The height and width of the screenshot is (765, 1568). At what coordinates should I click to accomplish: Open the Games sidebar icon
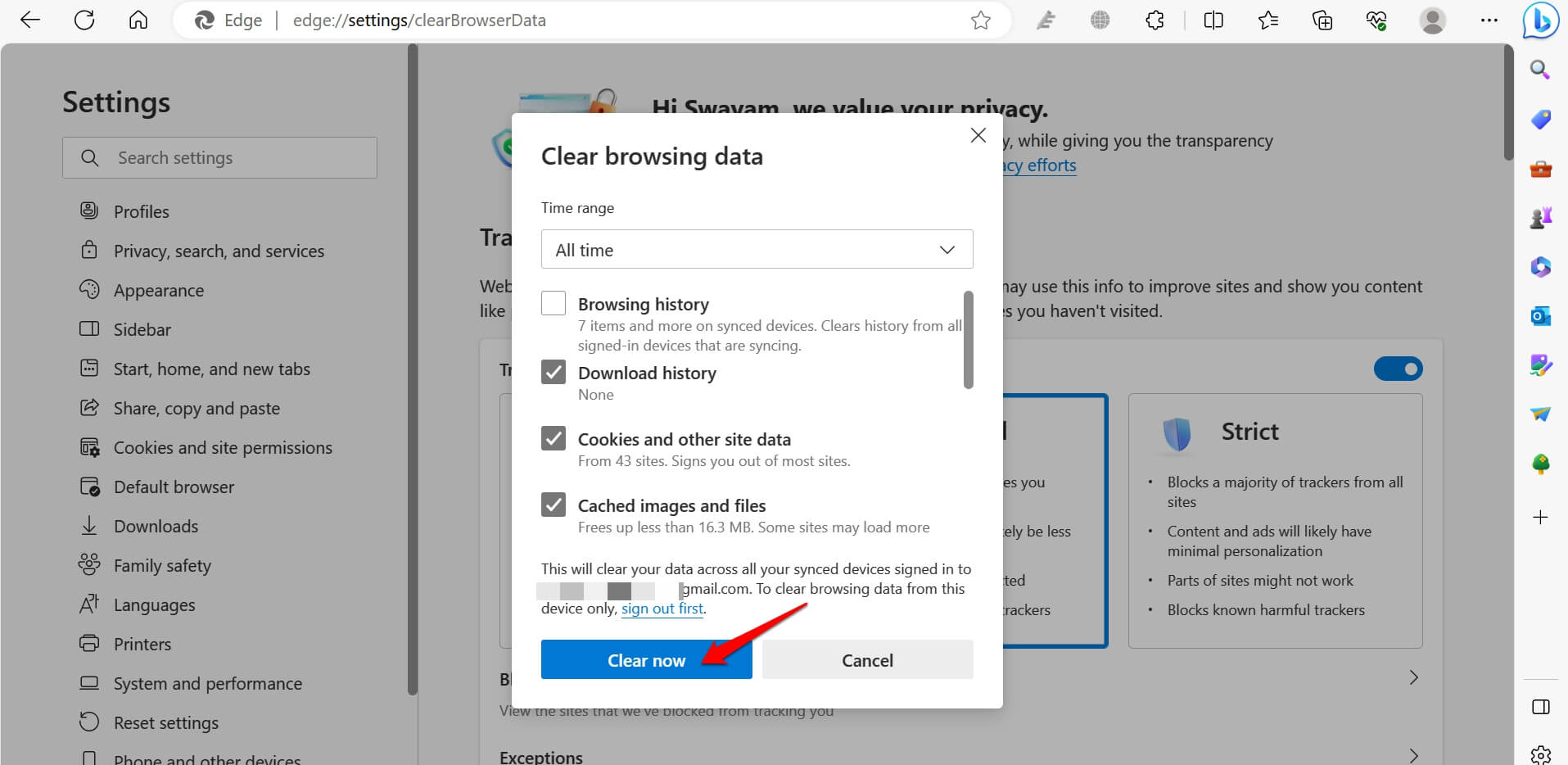1539,217
